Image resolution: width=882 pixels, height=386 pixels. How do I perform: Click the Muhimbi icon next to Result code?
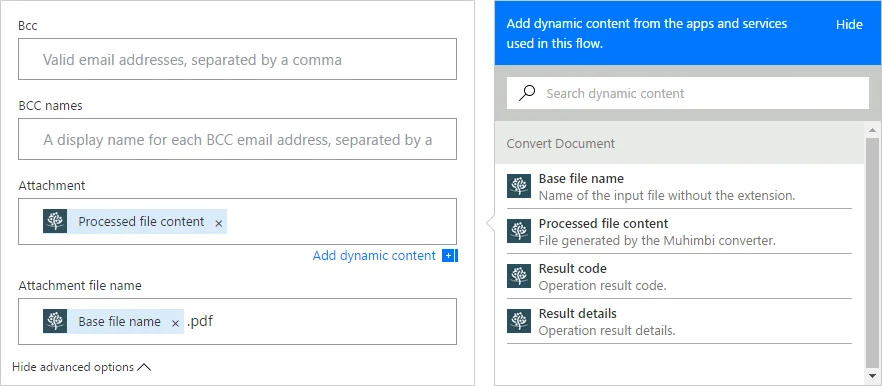(x=519, y=276)
